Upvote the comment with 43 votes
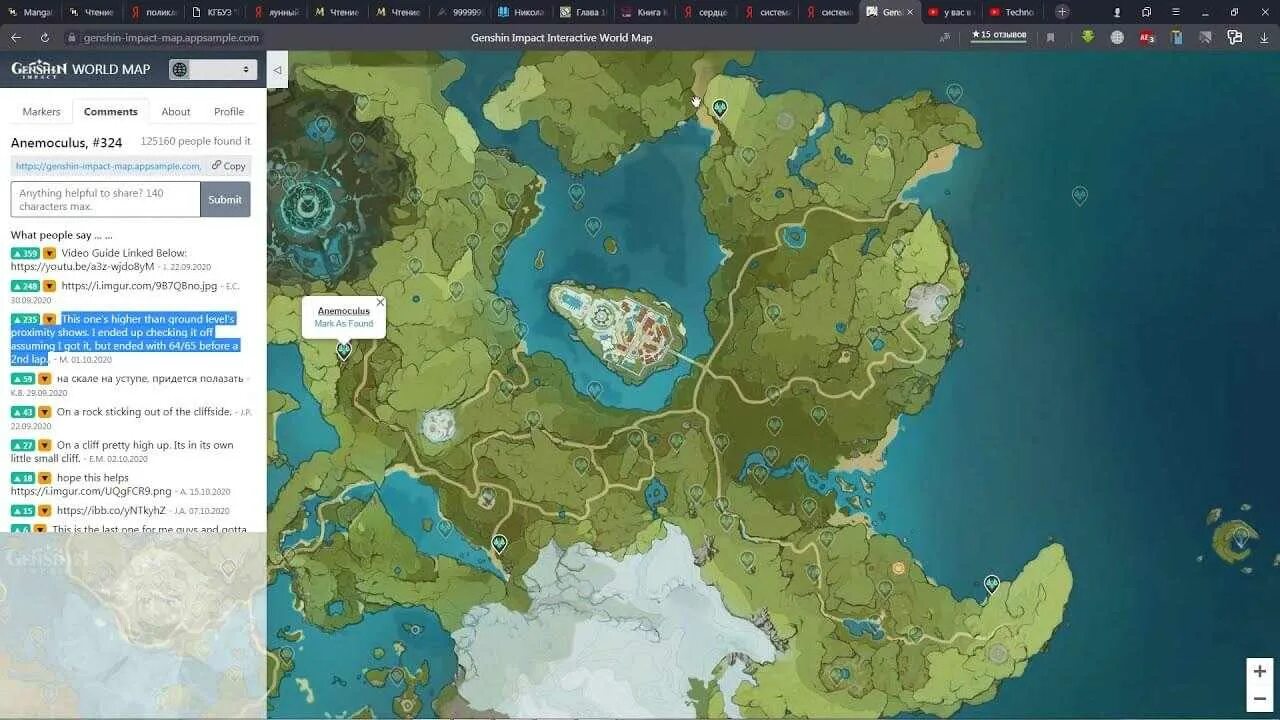Viewport: 1280px width, 720px height. coord(23,412)
